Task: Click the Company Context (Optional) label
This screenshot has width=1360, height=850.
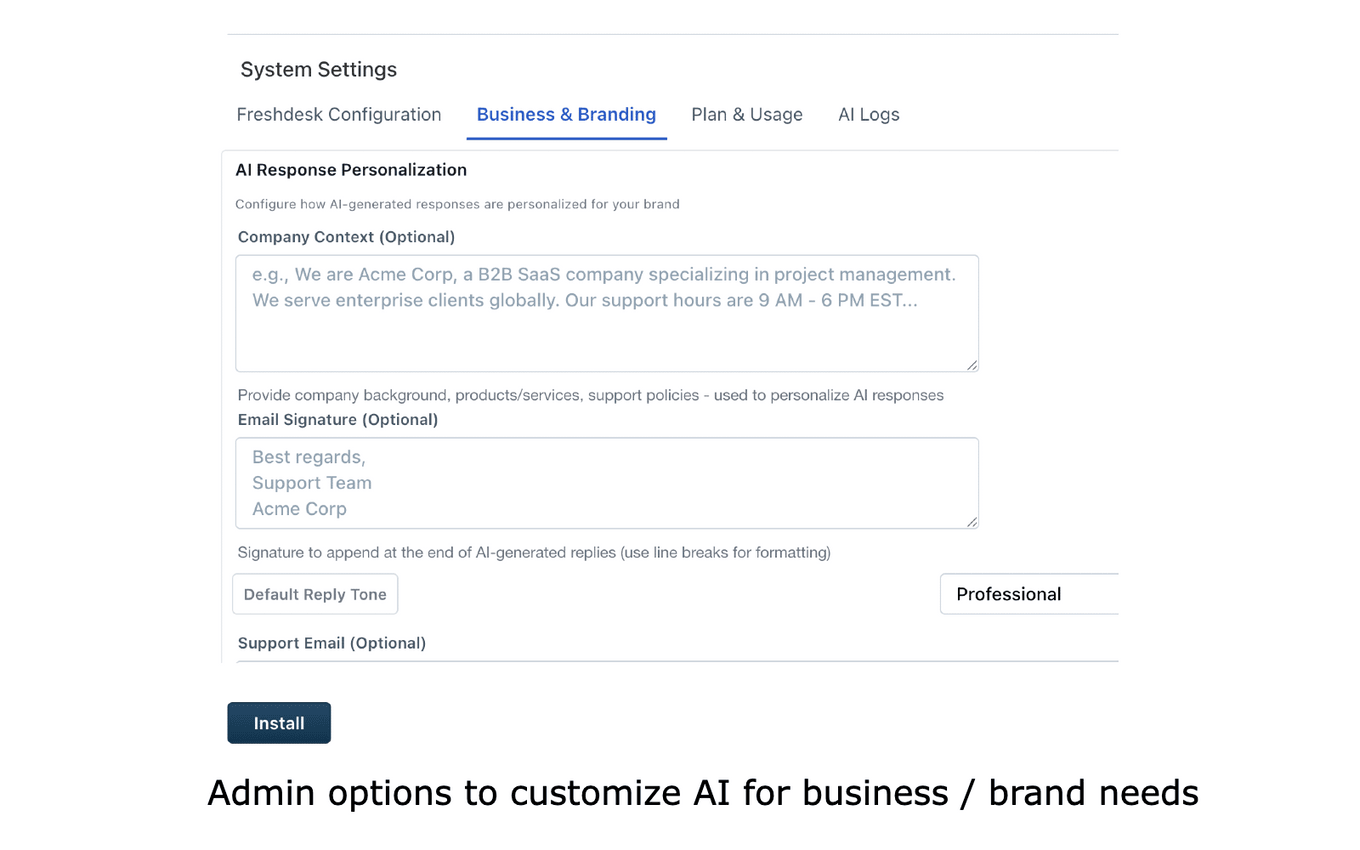Action: click(346, 237)
